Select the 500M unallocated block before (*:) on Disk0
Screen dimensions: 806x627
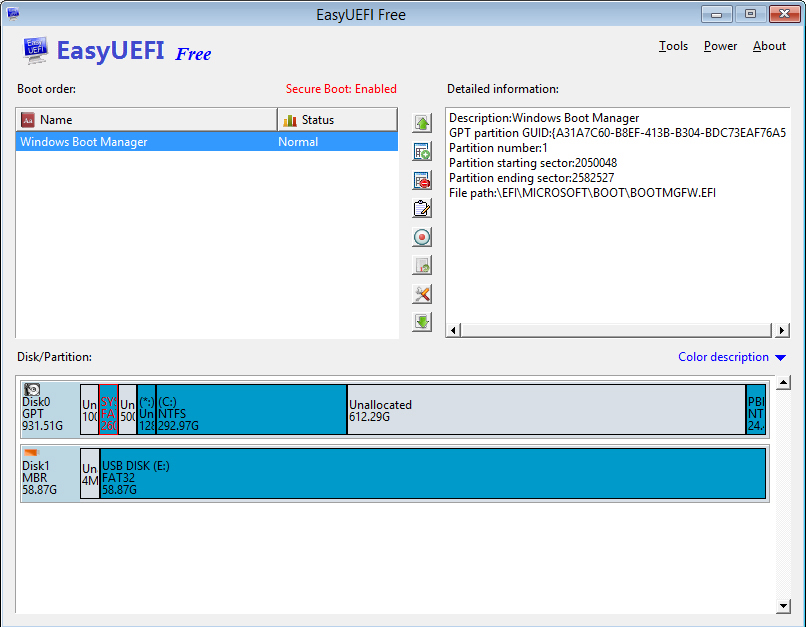[x=127, y=410]
